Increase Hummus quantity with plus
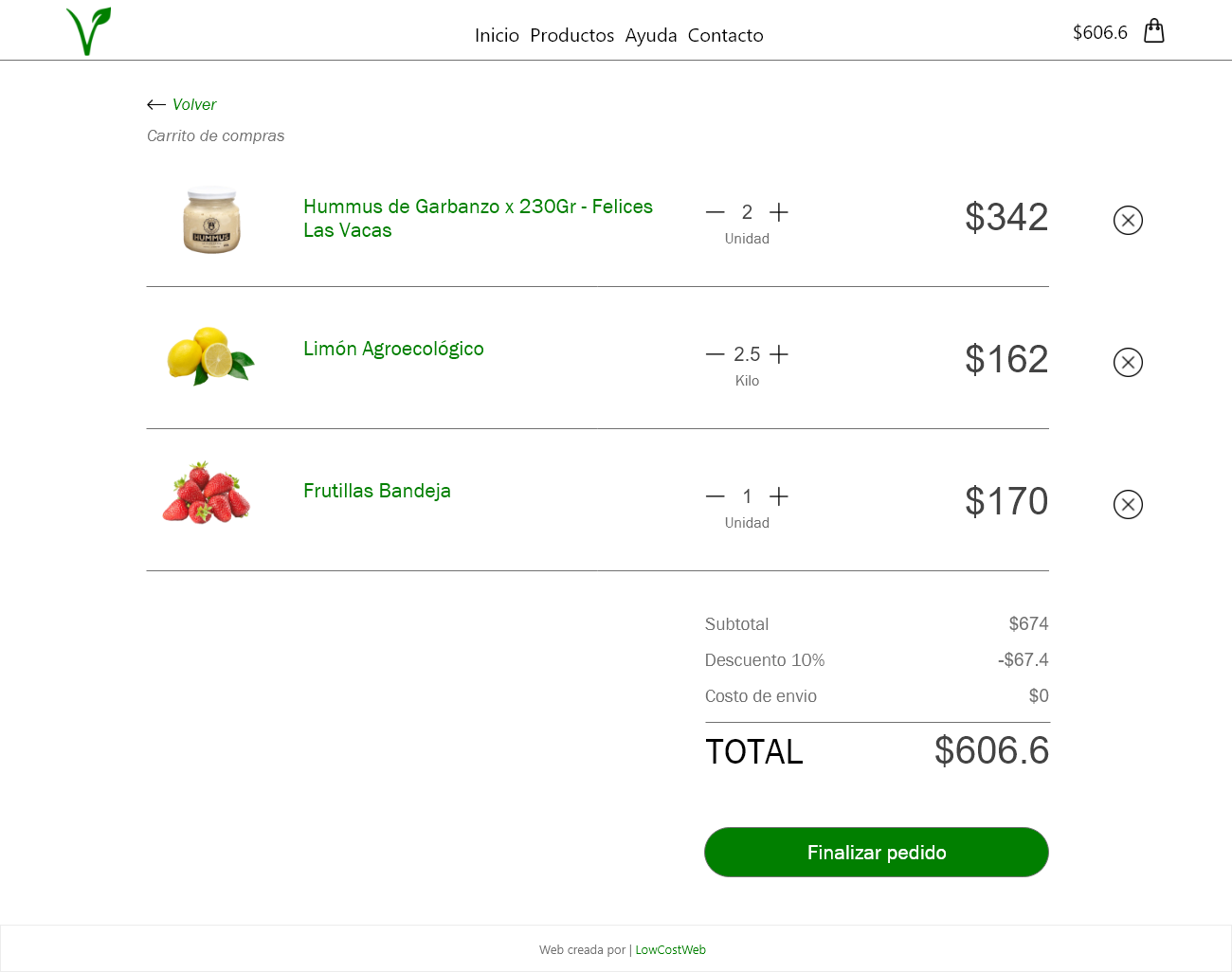 779,212
